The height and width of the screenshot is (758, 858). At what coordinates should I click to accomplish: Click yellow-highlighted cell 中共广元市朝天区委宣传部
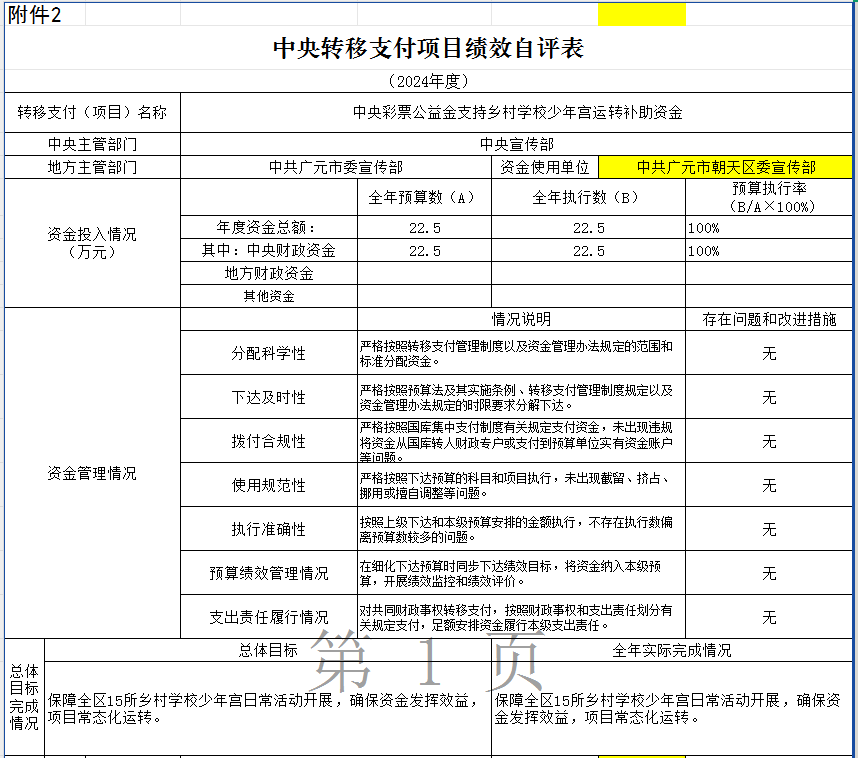726,167
